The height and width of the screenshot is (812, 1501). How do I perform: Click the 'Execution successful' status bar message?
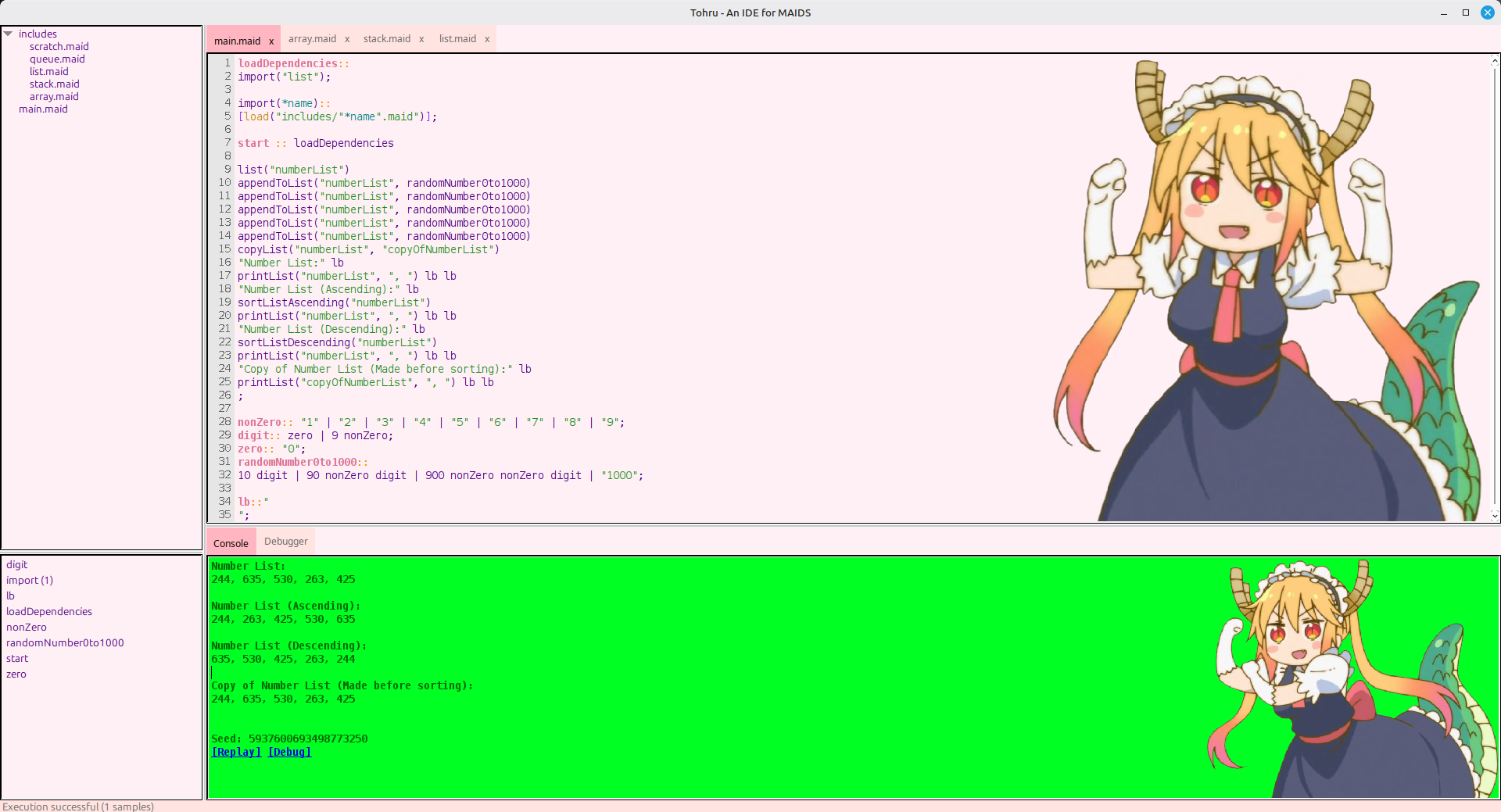tap(78, 807)
